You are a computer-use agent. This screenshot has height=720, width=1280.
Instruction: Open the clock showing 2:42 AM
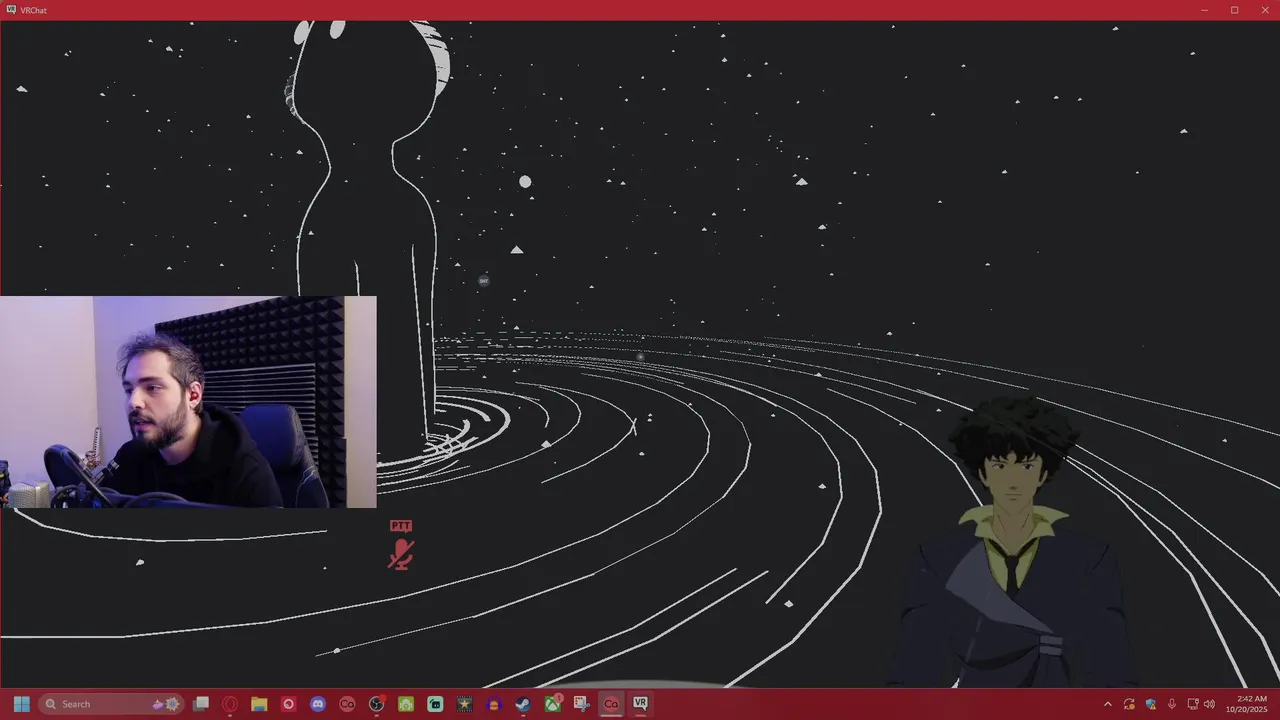(1247, 704)
